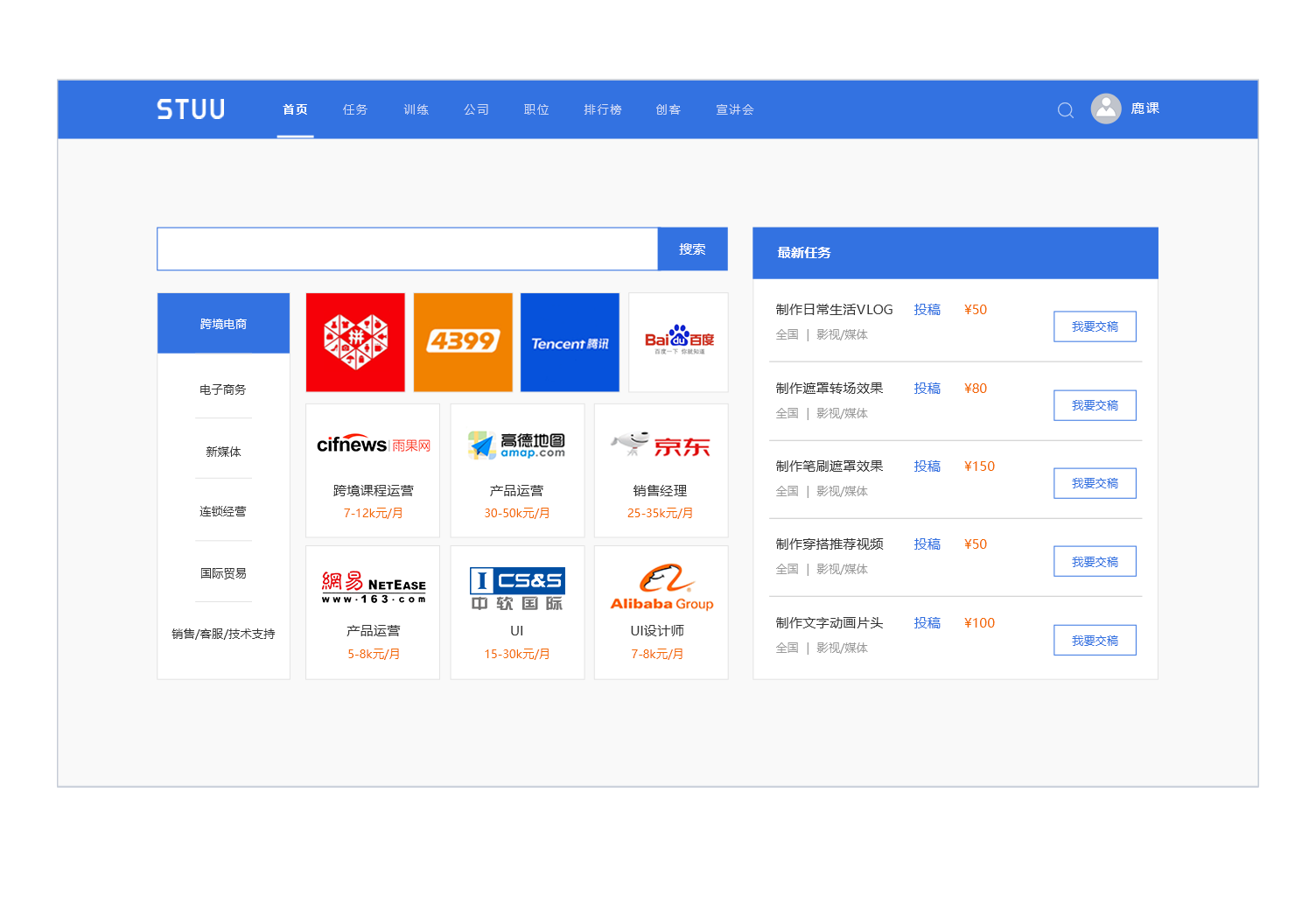Open the Alibaba Group UI设计师 card
Screen dimensions: 1316x912
pyautogui.click(x=661, y=613)
